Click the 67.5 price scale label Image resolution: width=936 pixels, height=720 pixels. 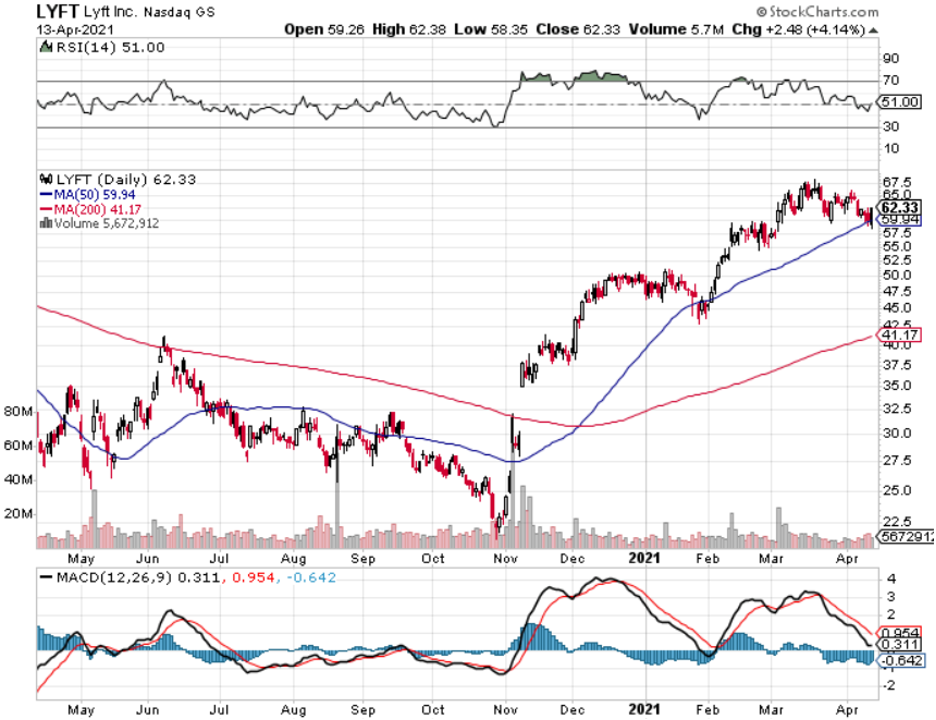pyautogui.click(x=897, y=181)
